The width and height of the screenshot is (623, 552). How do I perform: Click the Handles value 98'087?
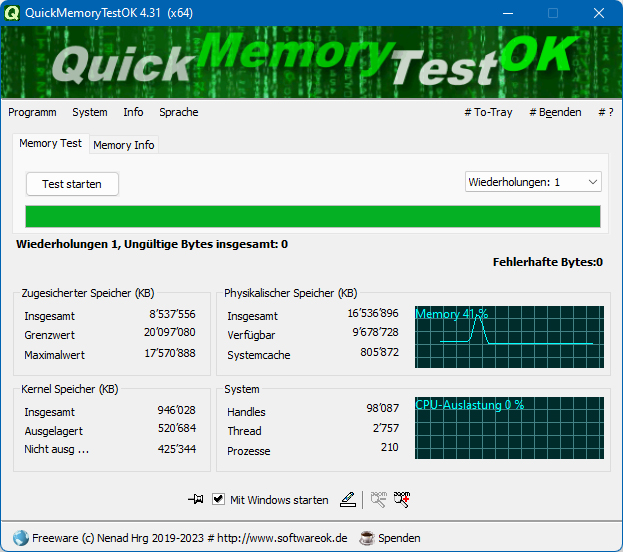coord(383,408)
